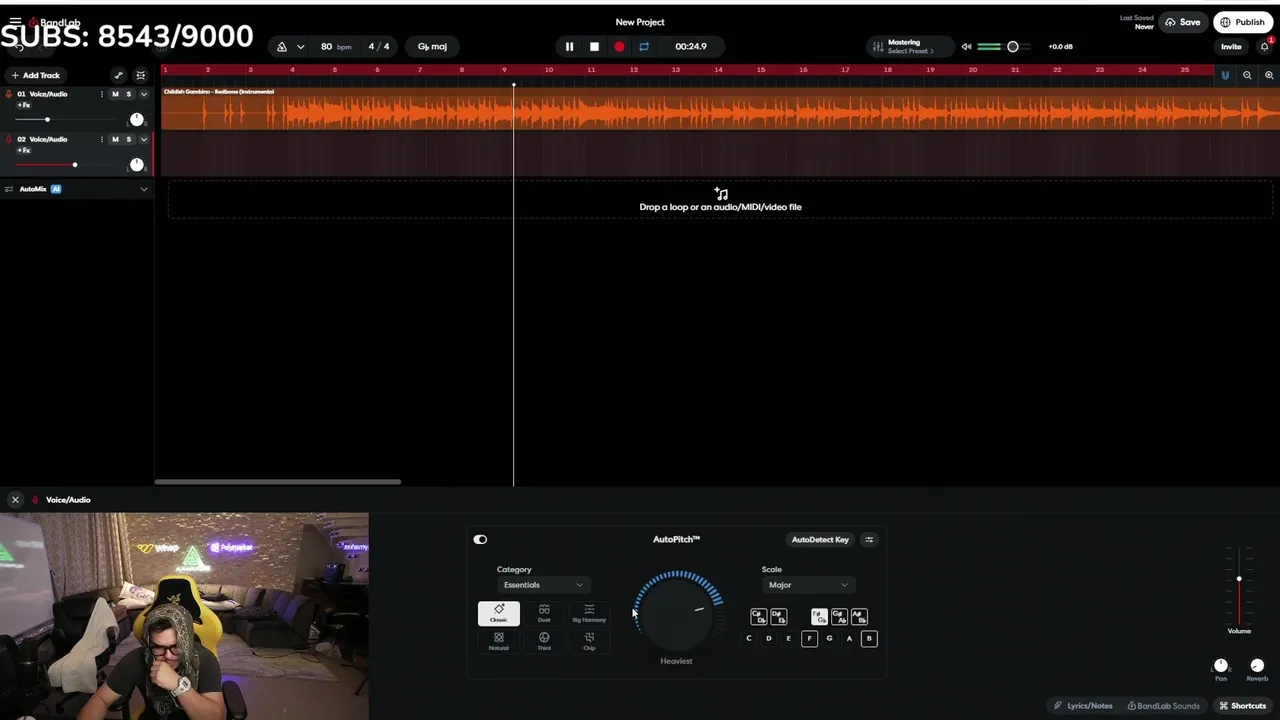Open the Category Essentials dropdown
This screenshot has height=720, width=1280.
[x=543, y=585]
